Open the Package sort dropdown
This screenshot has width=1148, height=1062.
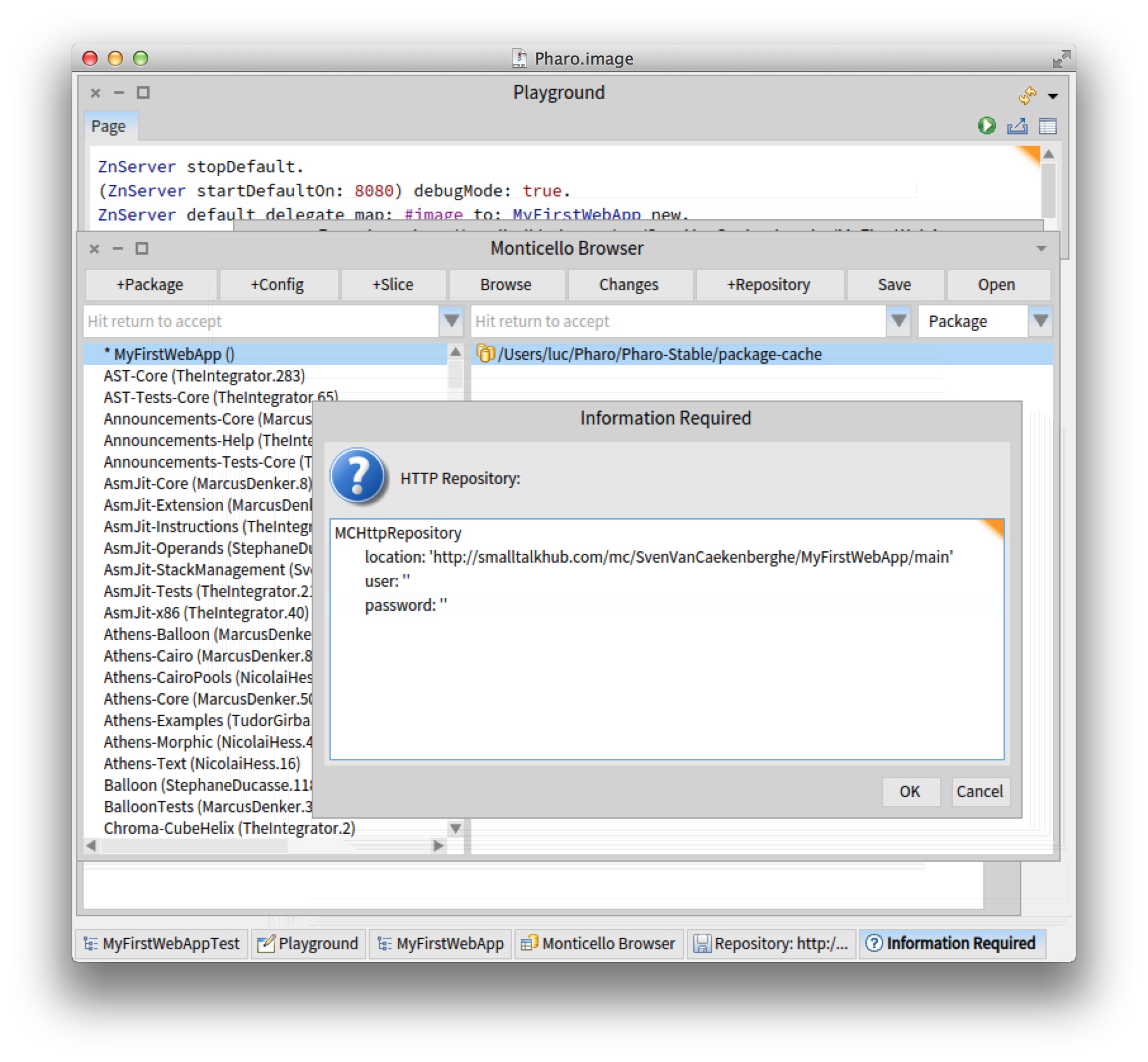1040,321
